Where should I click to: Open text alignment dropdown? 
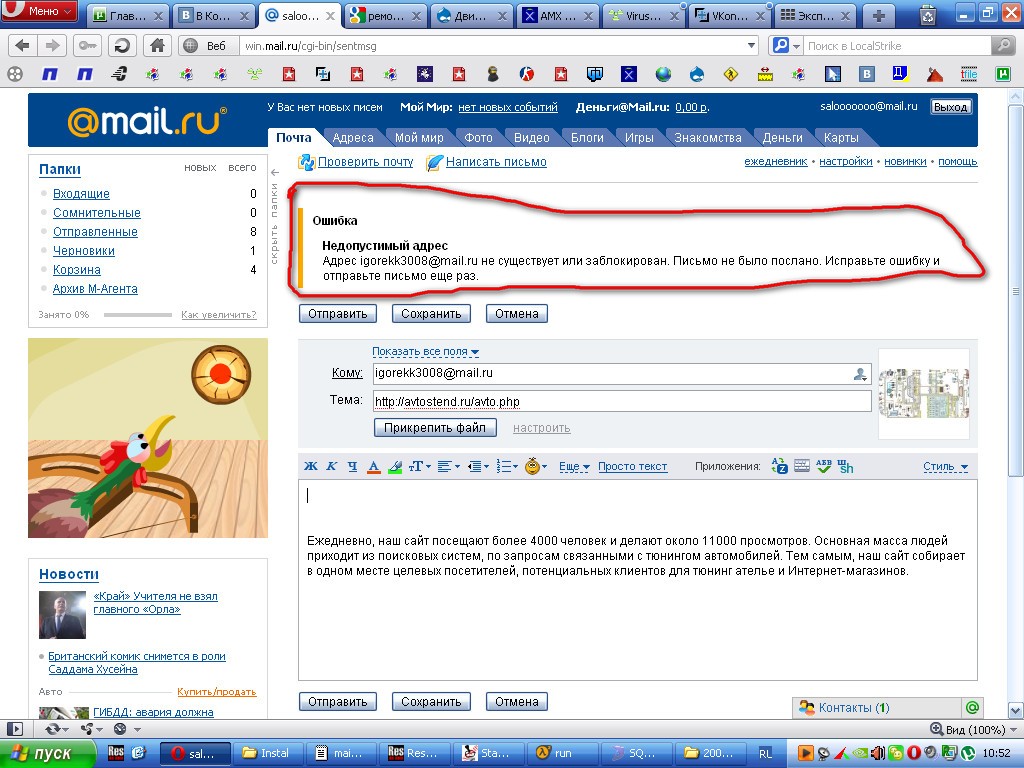tap(448, 466)
